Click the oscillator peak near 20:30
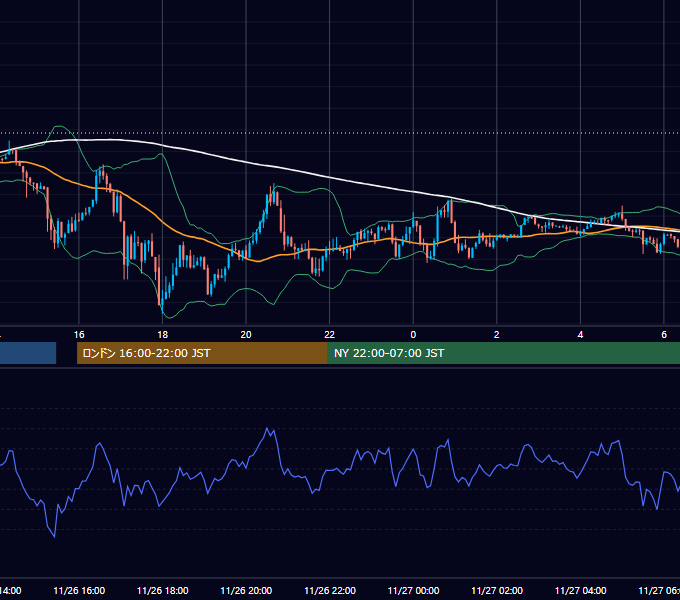The image size is (680, 600). click(x=267, y=429)
